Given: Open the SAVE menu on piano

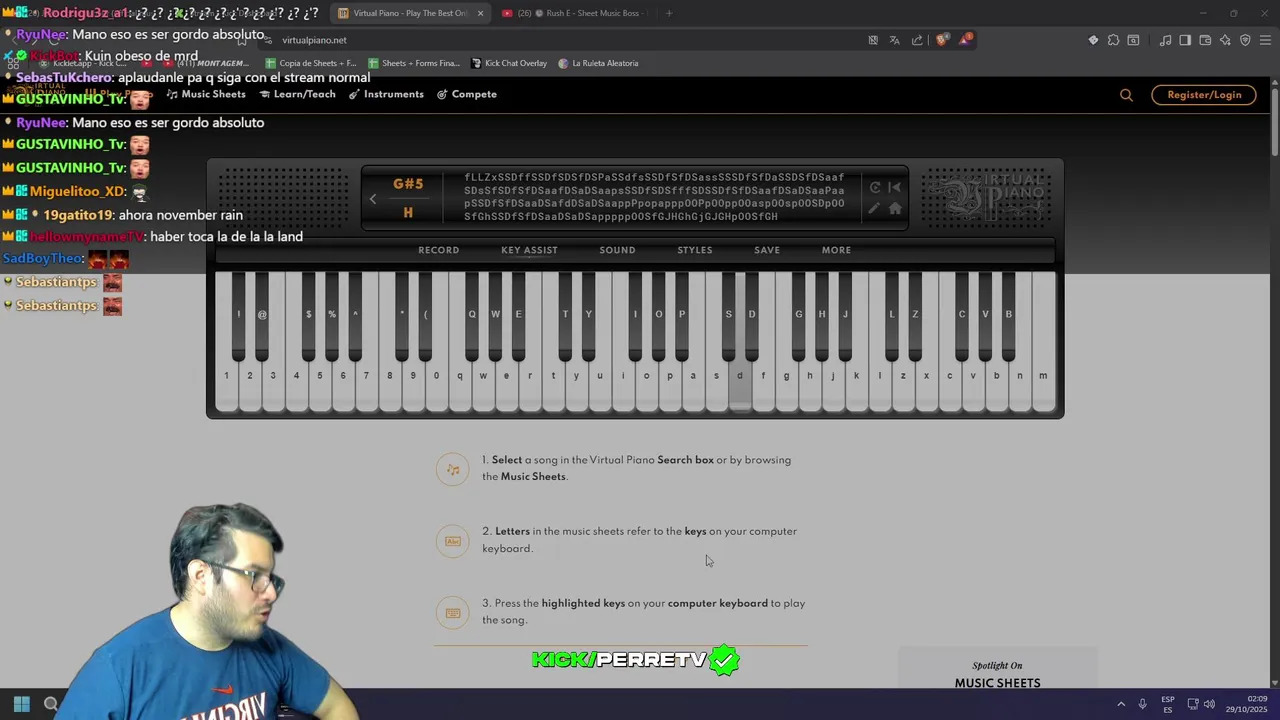Looking at the screenshot, I should (767, 250).
